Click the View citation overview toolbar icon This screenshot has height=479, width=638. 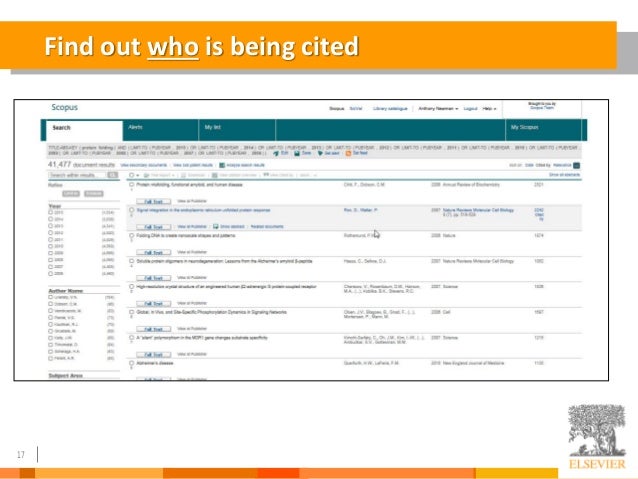coord(215,175)
